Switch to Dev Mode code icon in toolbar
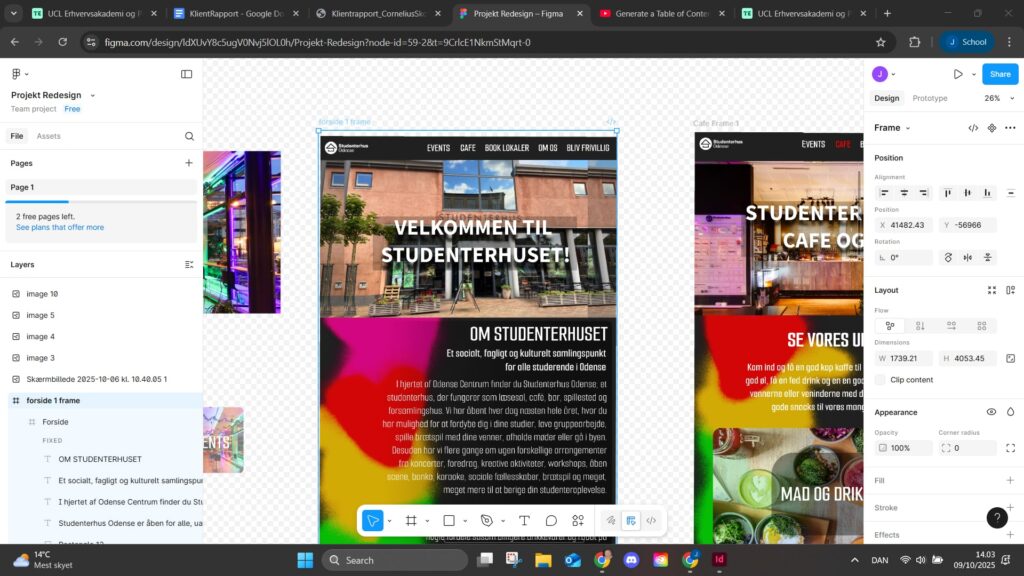 (x=651, y=520)
